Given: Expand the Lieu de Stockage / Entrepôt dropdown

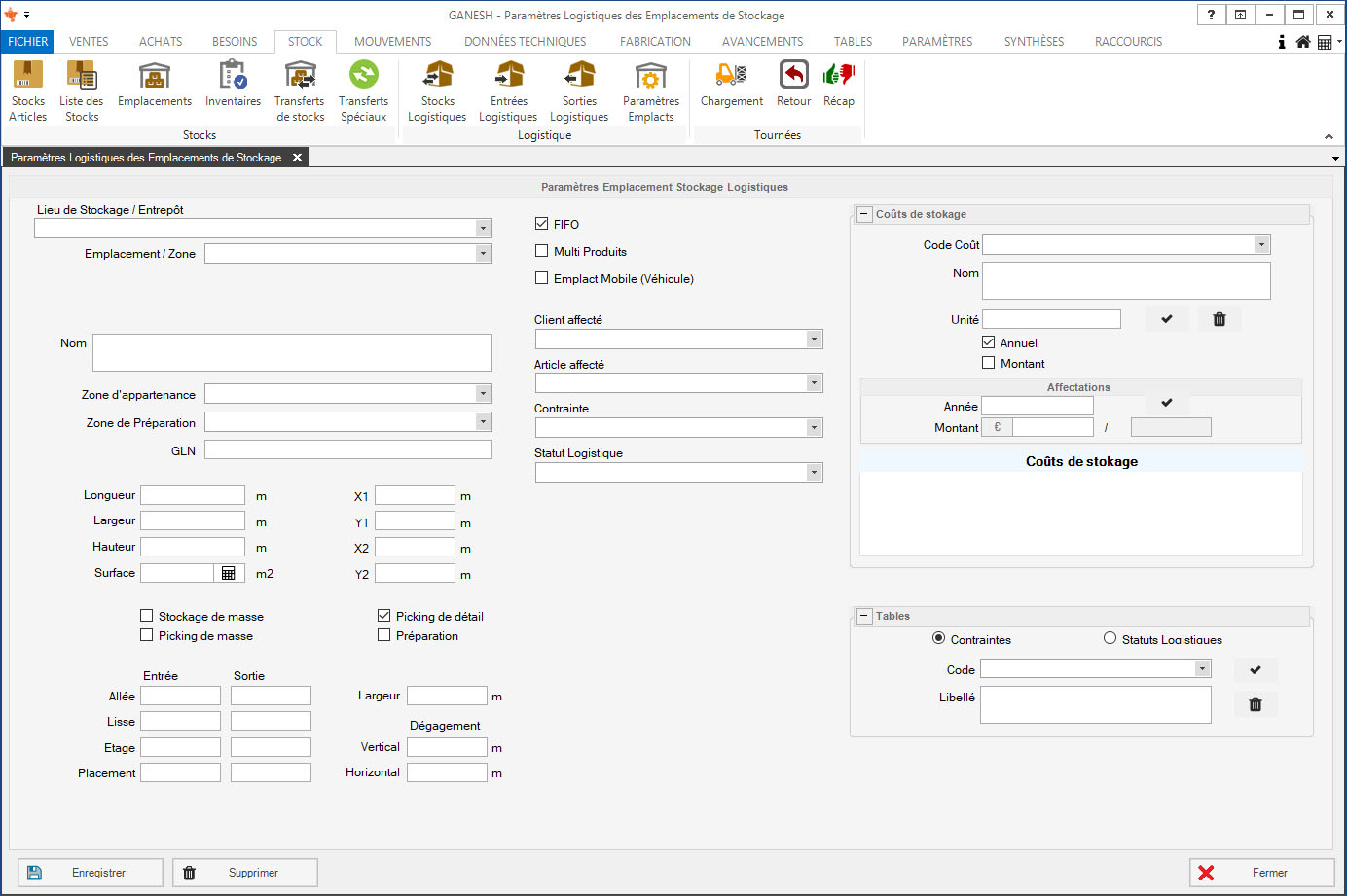Looking at the screenshot, I should click(483, 228).
